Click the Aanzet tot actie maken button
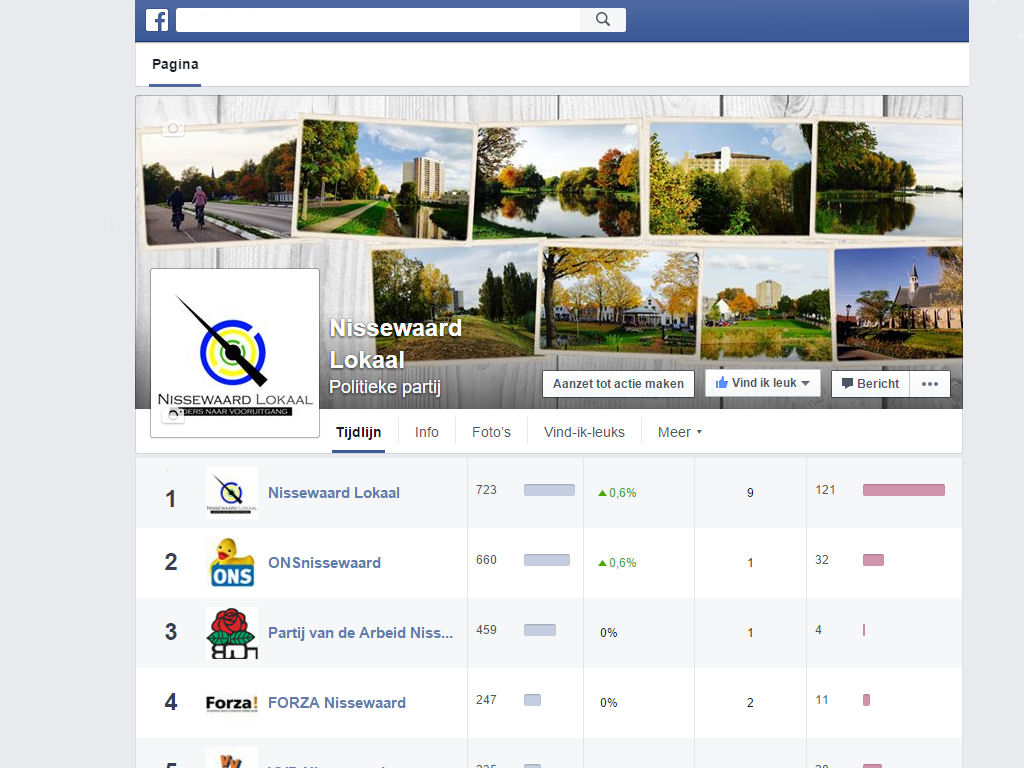This screenshot has height=768, width=1024. [618, 384]
